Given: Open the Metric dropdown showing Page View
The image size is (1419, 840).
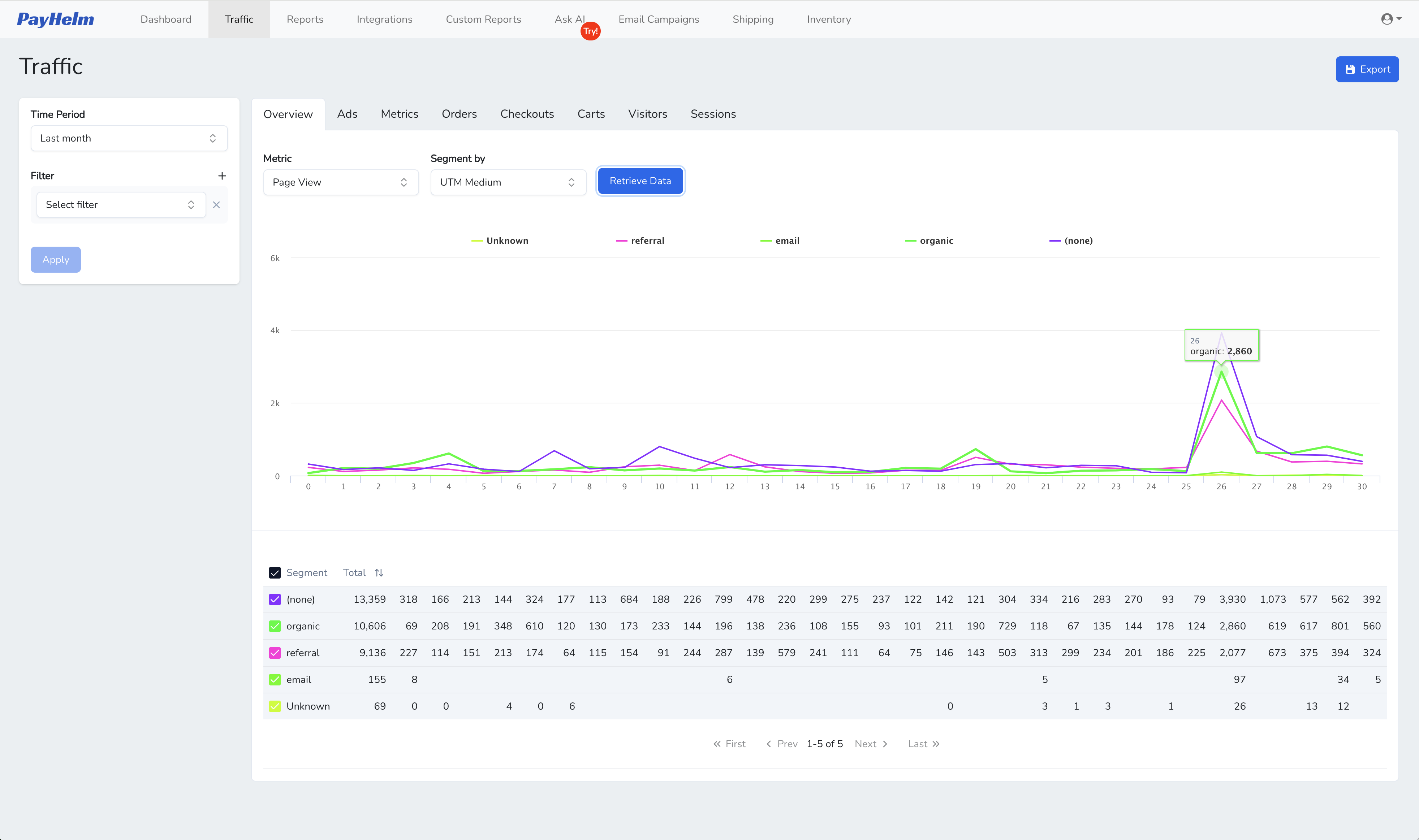Looking at the screenshot, I should pos(340,182).
